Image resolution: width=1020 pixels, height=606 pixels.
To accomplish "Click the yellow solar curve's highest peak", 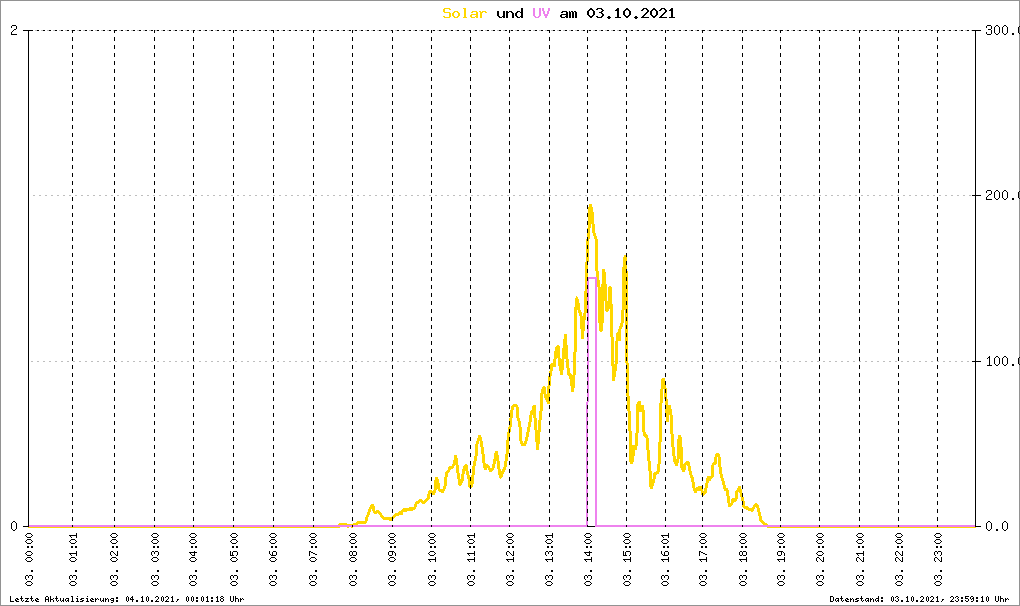I will pyautogui.click(x=590, y=208).
